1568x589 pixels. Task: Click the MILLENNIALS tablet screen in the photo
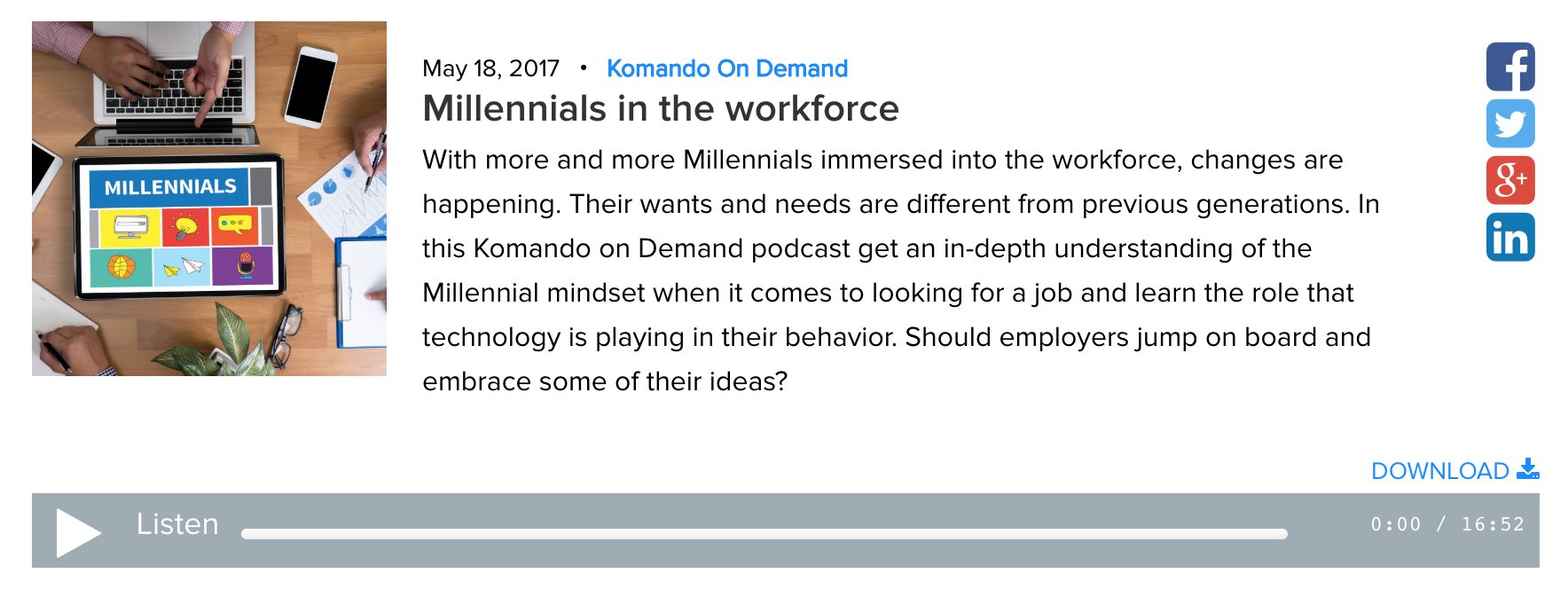[181, 227]
